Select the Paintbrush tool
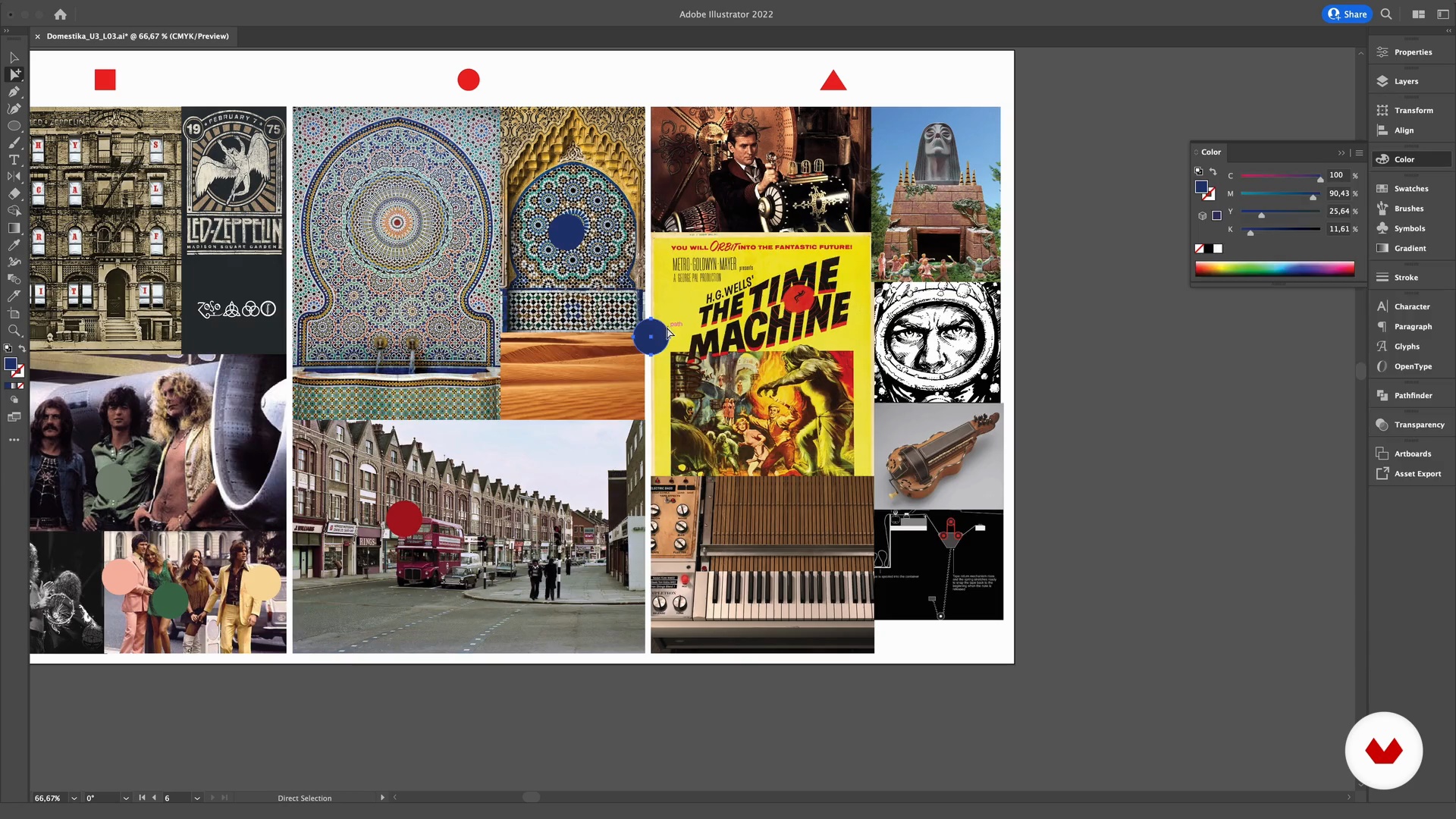The width and height of the screenshot is (1456, 819). pyautogui.click(x=14, y=143)
